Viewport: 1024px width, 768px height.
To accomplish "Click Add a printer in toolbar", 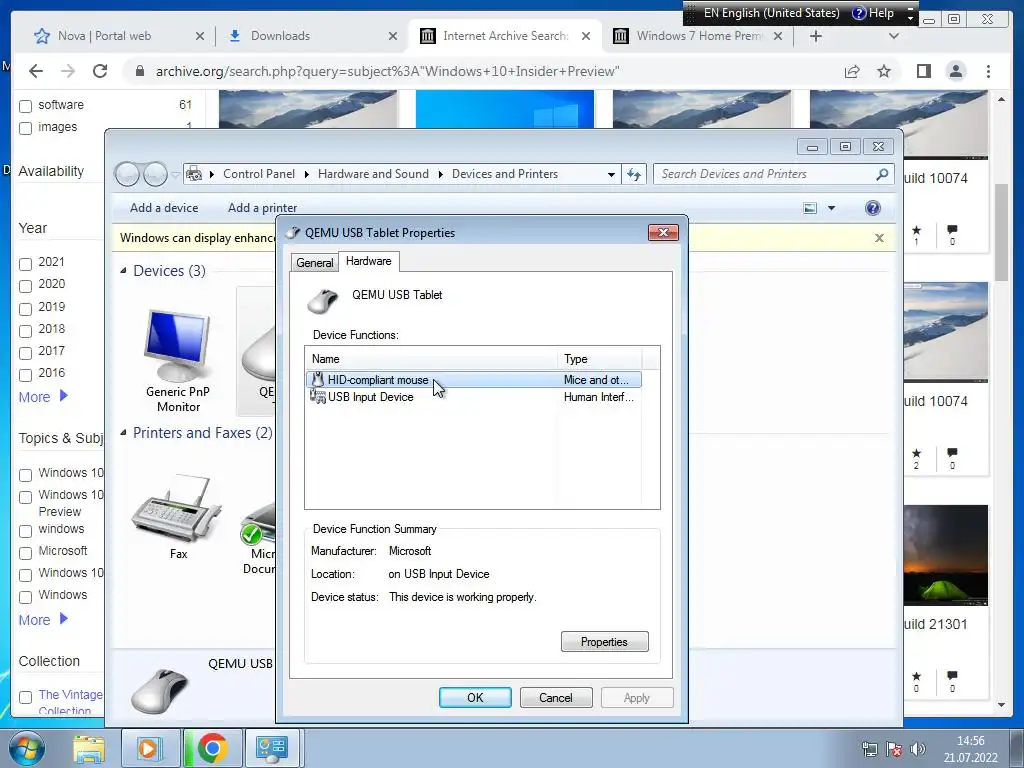I will [263, 208].
